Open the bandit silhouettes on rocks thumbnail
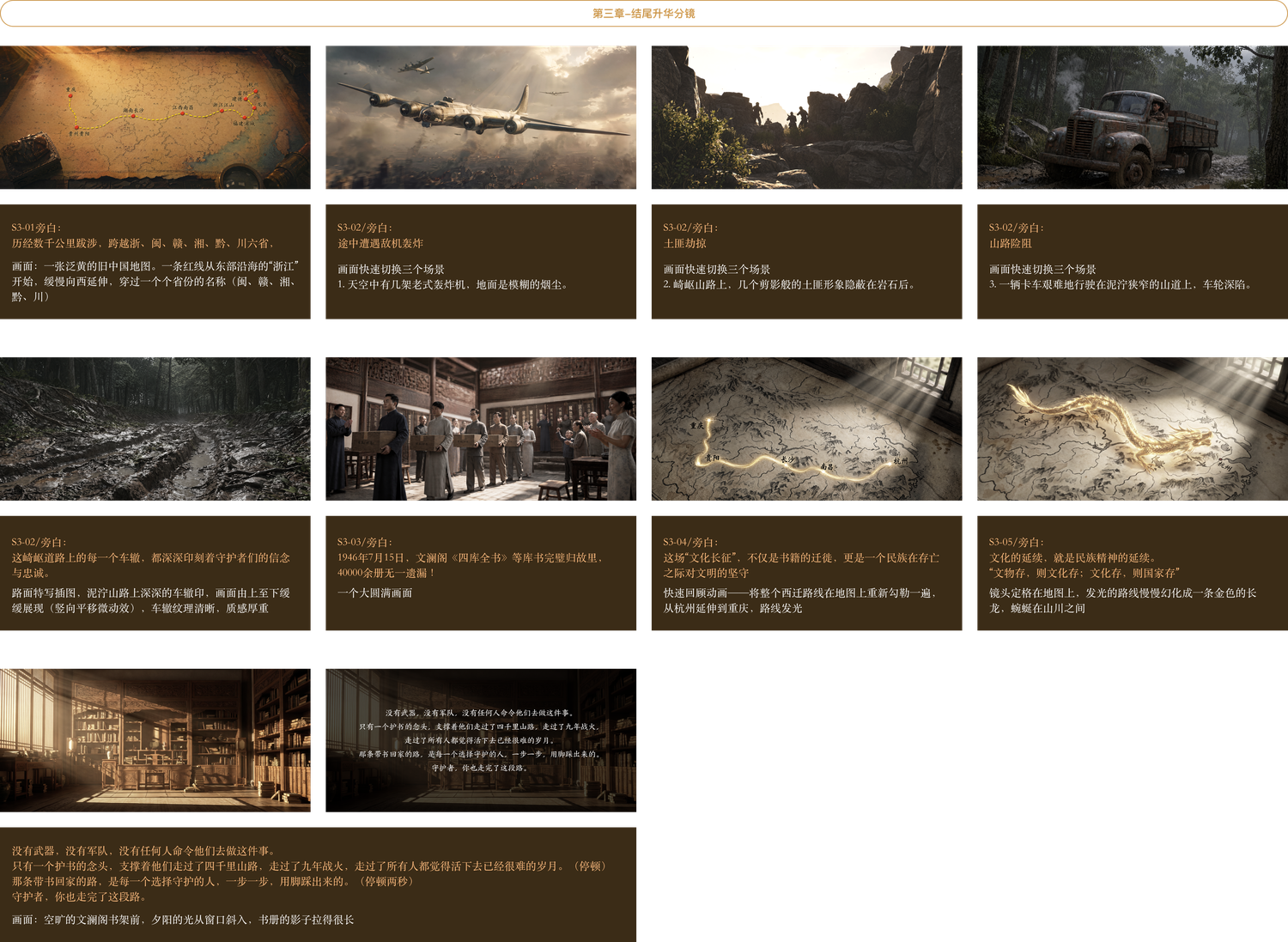Image resolution: width=1288 pixels, height=942 pixels. [807, 118]
